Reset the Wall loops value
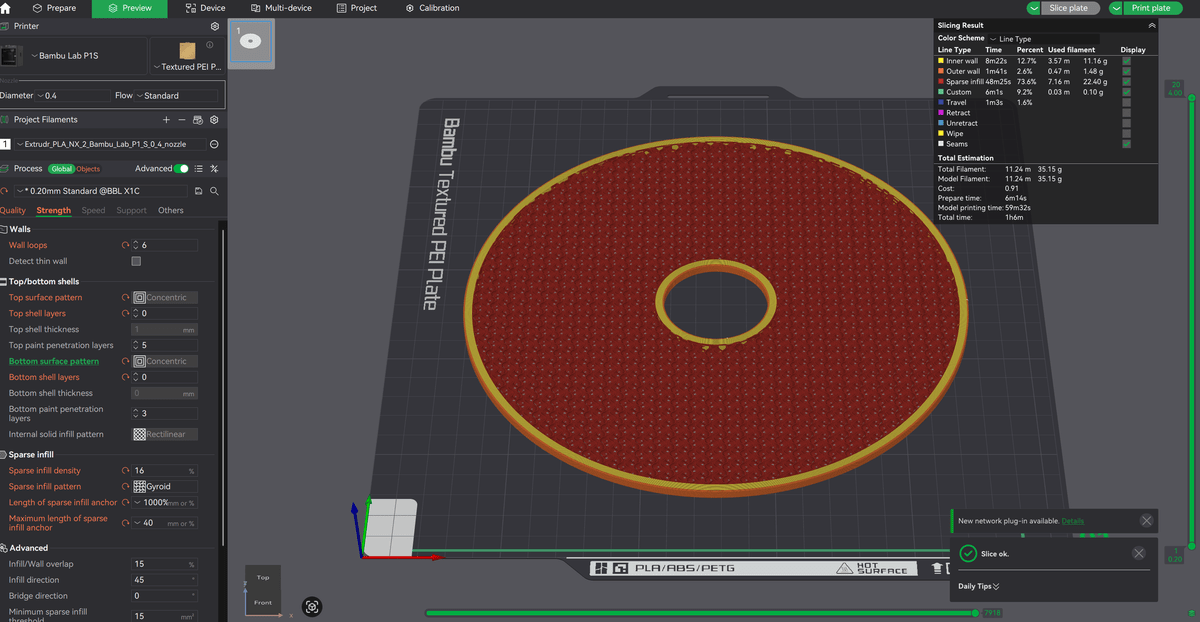 pyautogui.click(x=126, y=245)
